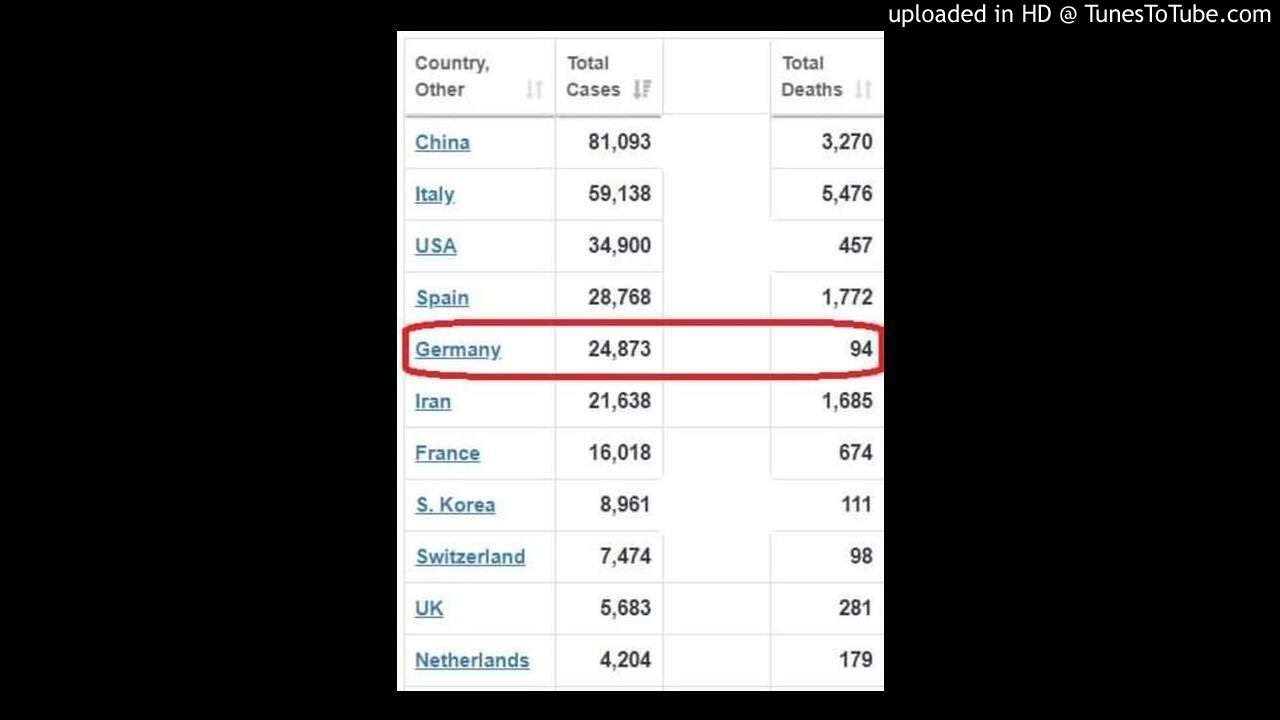The height and width of the screenshot is (720, 1280).
Task: Open the Italy country link
Action: [434, 194]
